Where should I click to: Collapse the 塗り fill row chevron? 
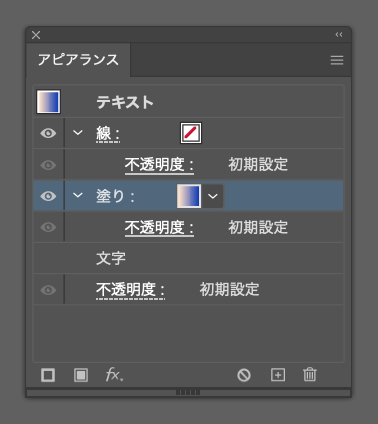(x=78, y=195)
